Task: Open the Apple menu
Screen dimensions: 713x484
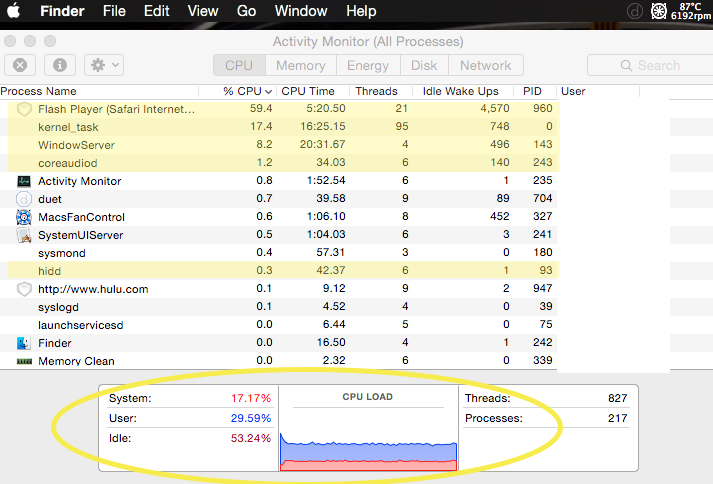Action: pos(14,10)
